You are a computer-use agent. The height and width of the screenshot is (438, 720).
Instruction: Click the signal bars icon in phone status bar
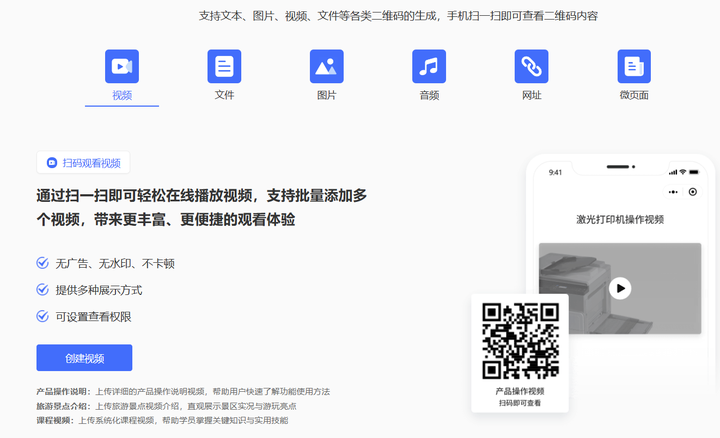point(673,172)
